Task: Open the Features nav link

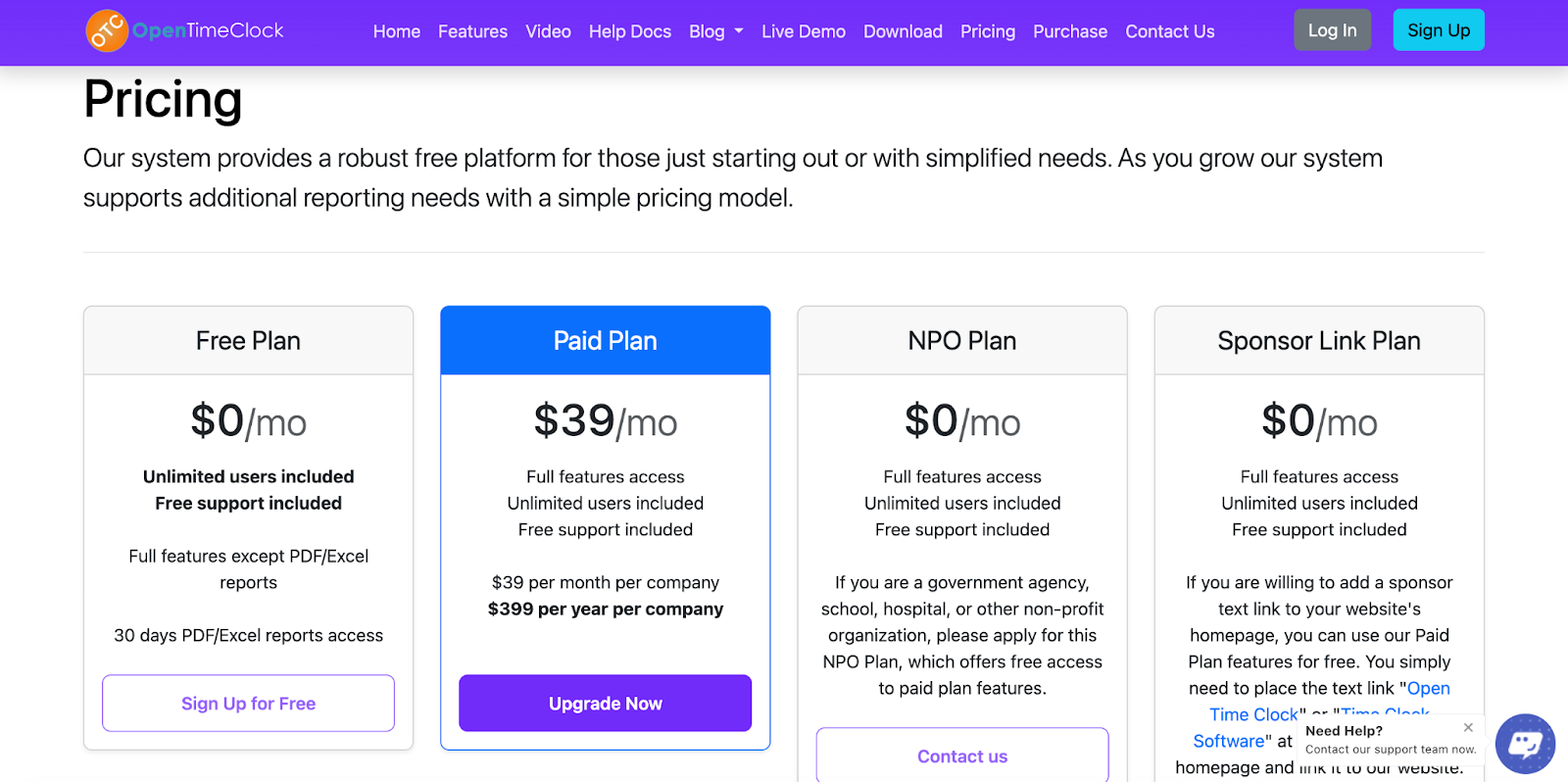Action: [472, 31]
